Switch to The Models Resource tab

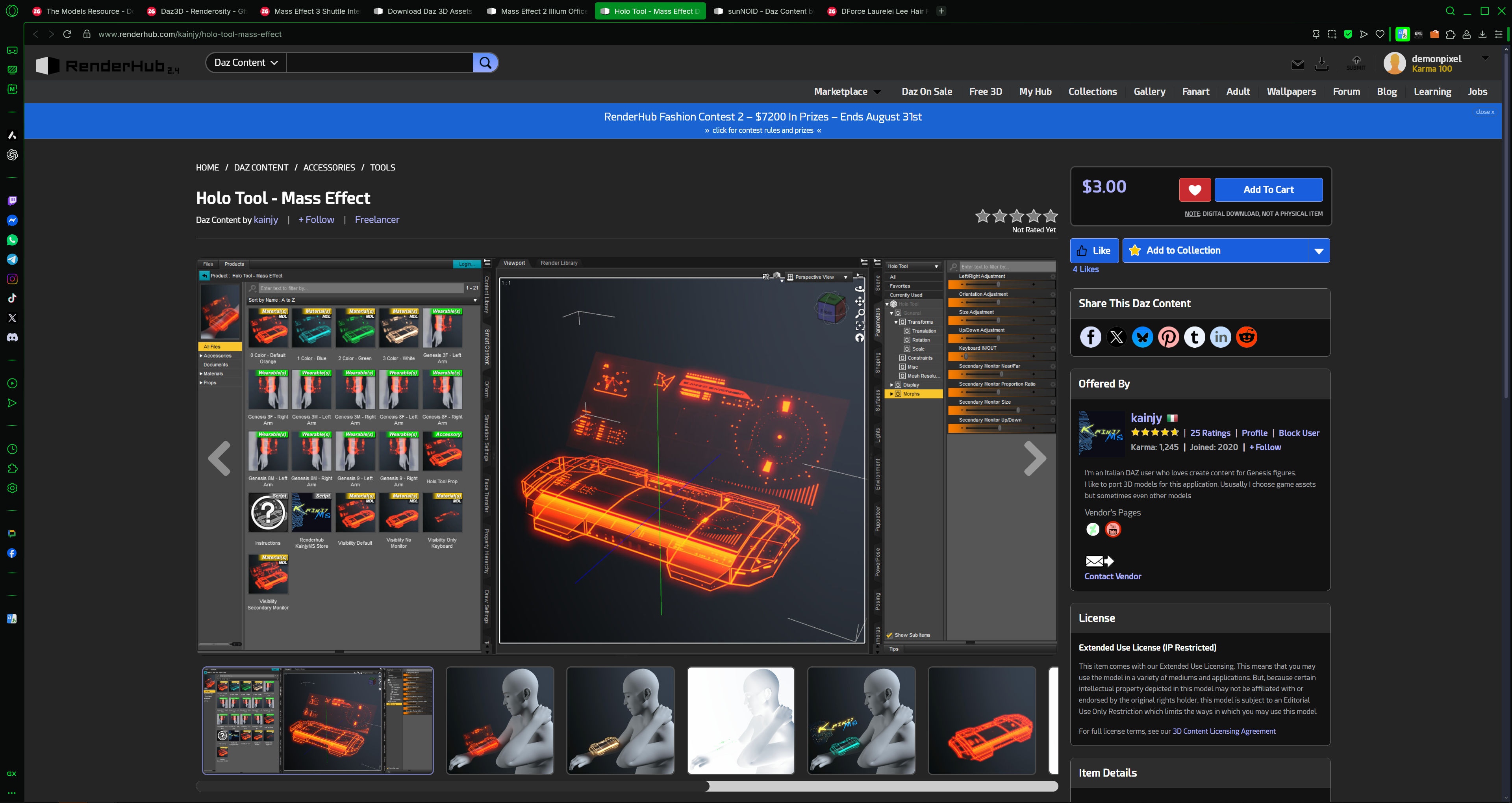(82, 11)
